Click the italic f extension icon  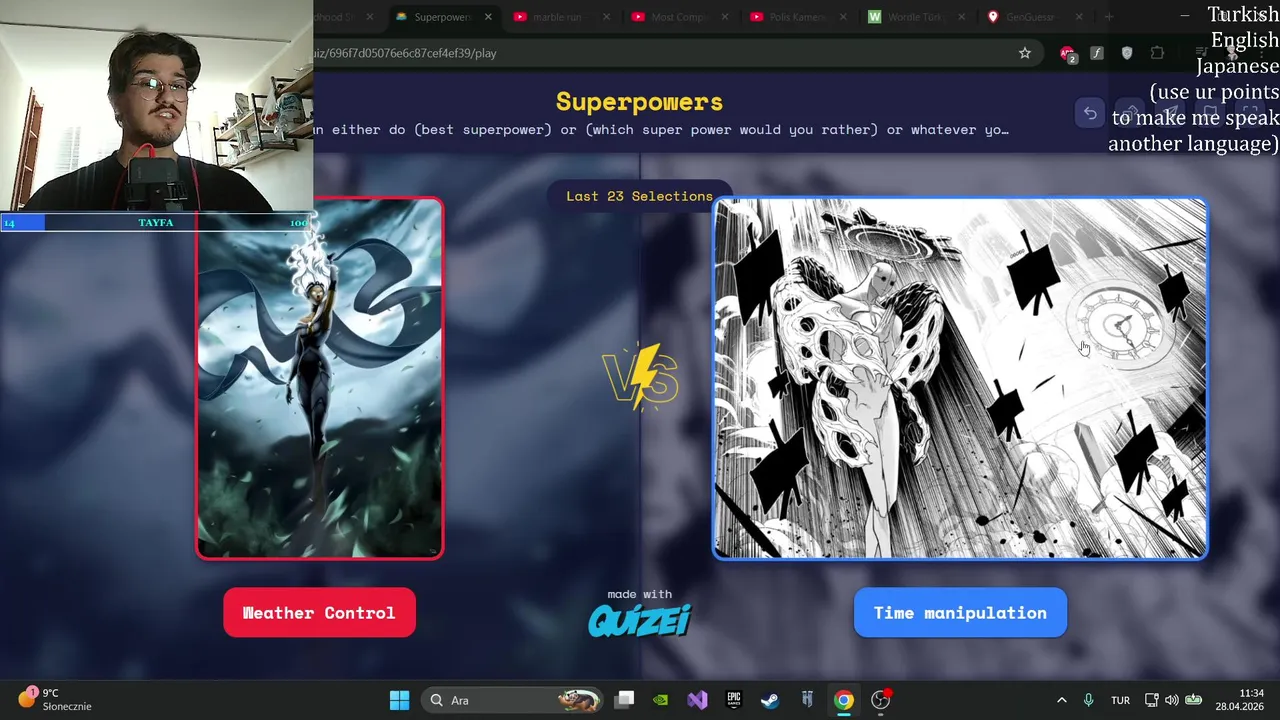pos(1097,53)
